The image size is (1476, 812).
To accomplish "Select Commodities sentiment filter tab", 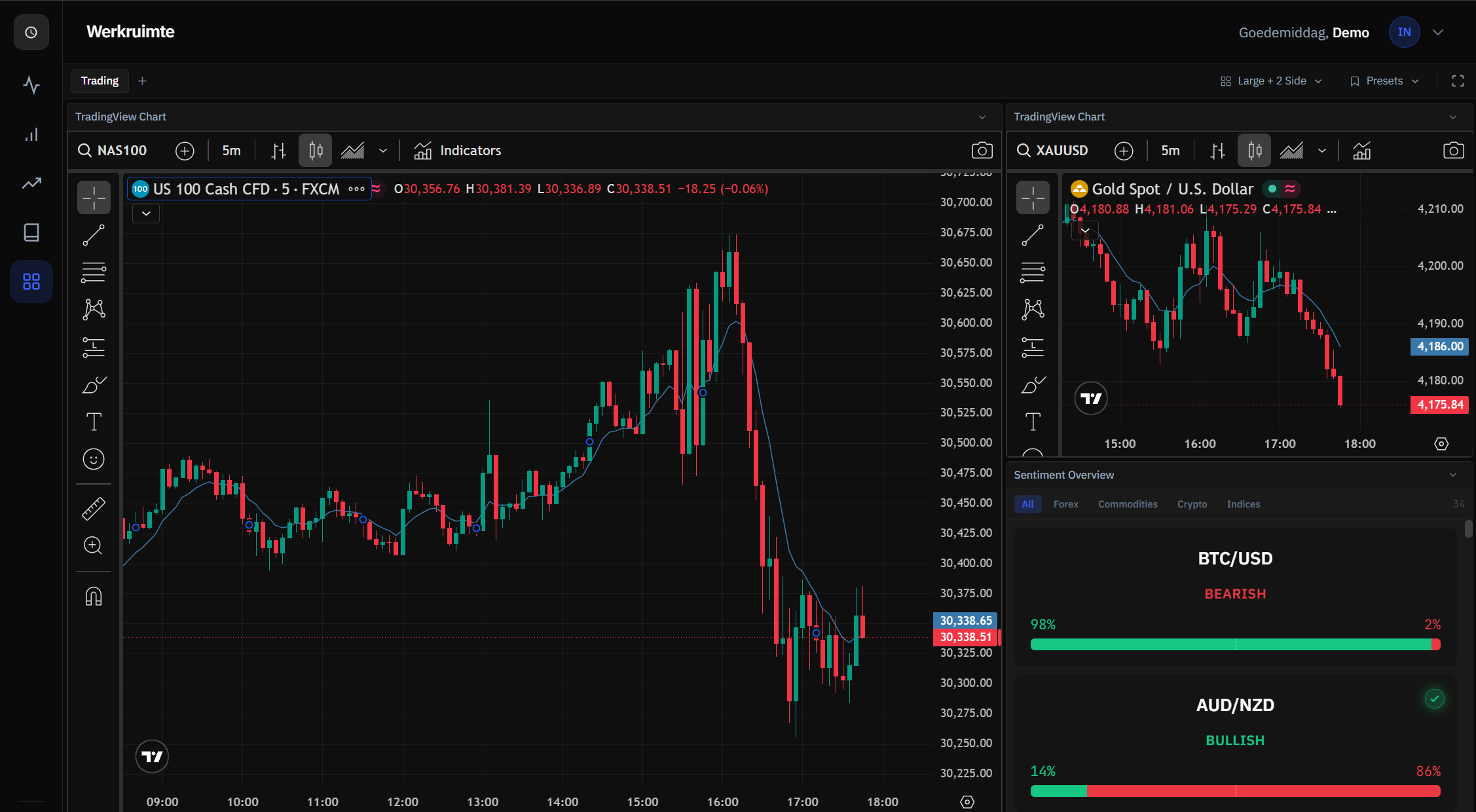I will coord(1128,504).
